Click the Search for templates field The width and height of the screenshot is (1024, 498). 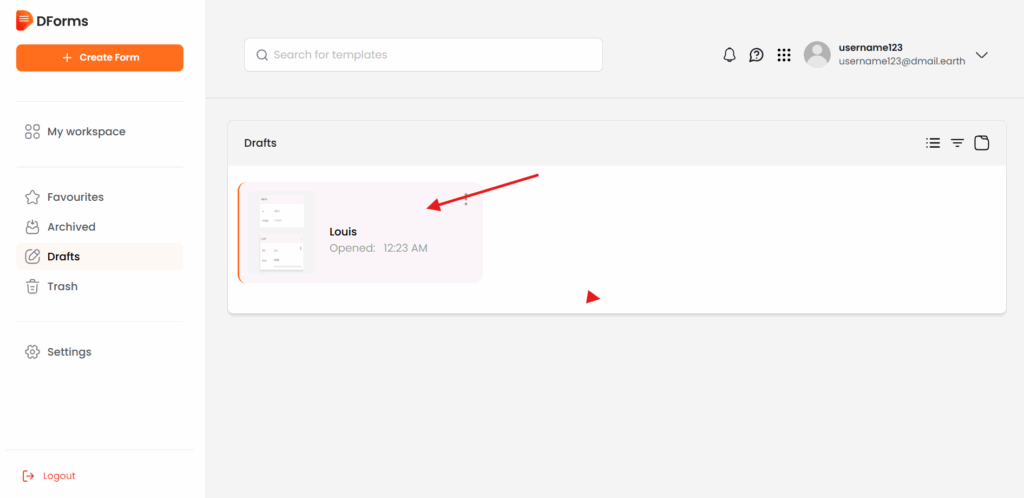[423, 55]
